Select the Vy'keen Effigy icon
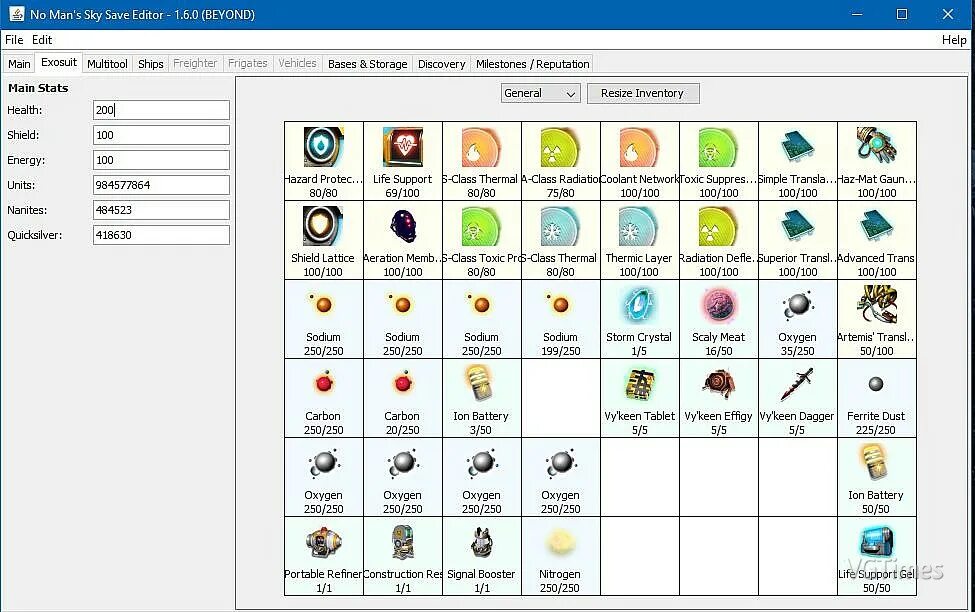Viewport: 975px width, 612px height. (718, 384)
